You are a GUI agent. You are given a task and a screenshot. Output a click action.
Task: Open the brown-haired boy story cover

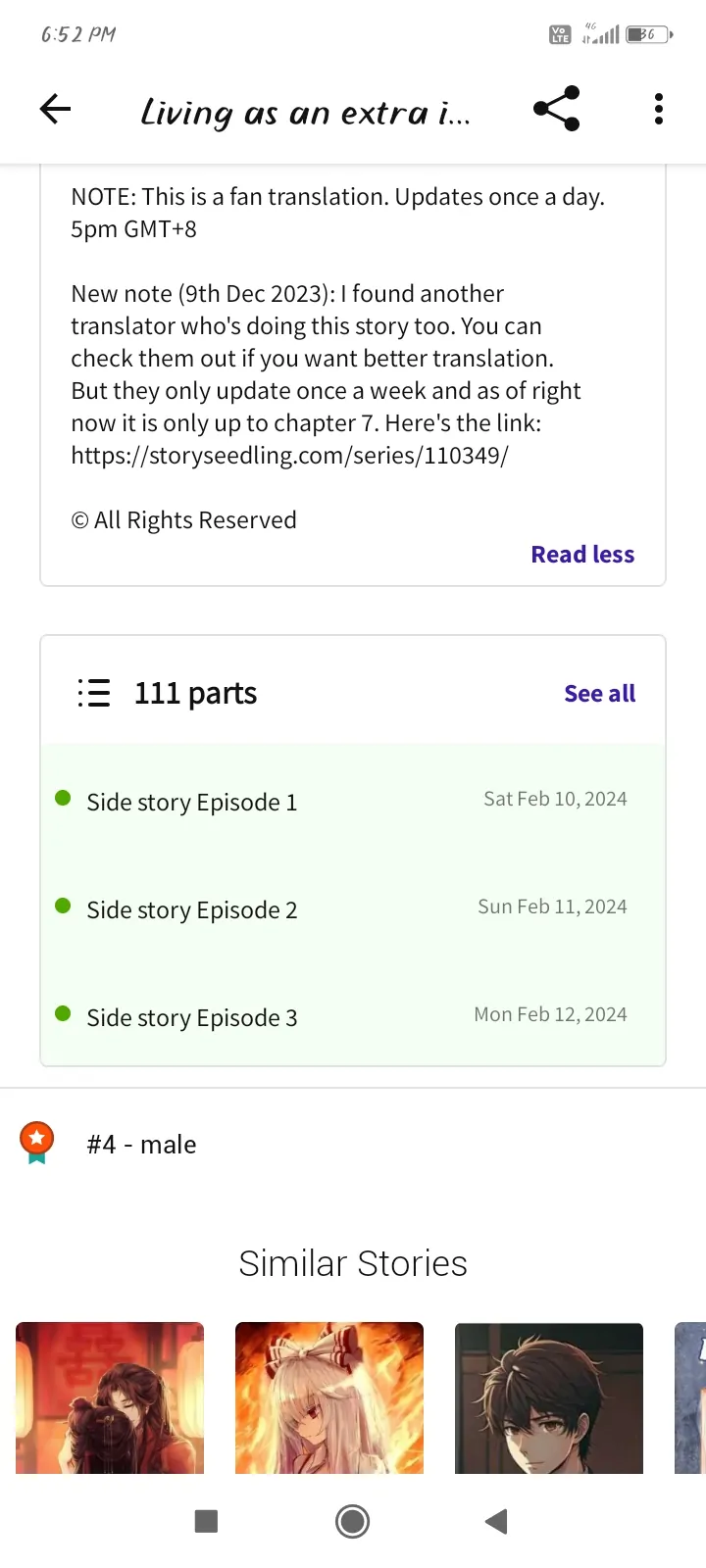[549, 1397]
